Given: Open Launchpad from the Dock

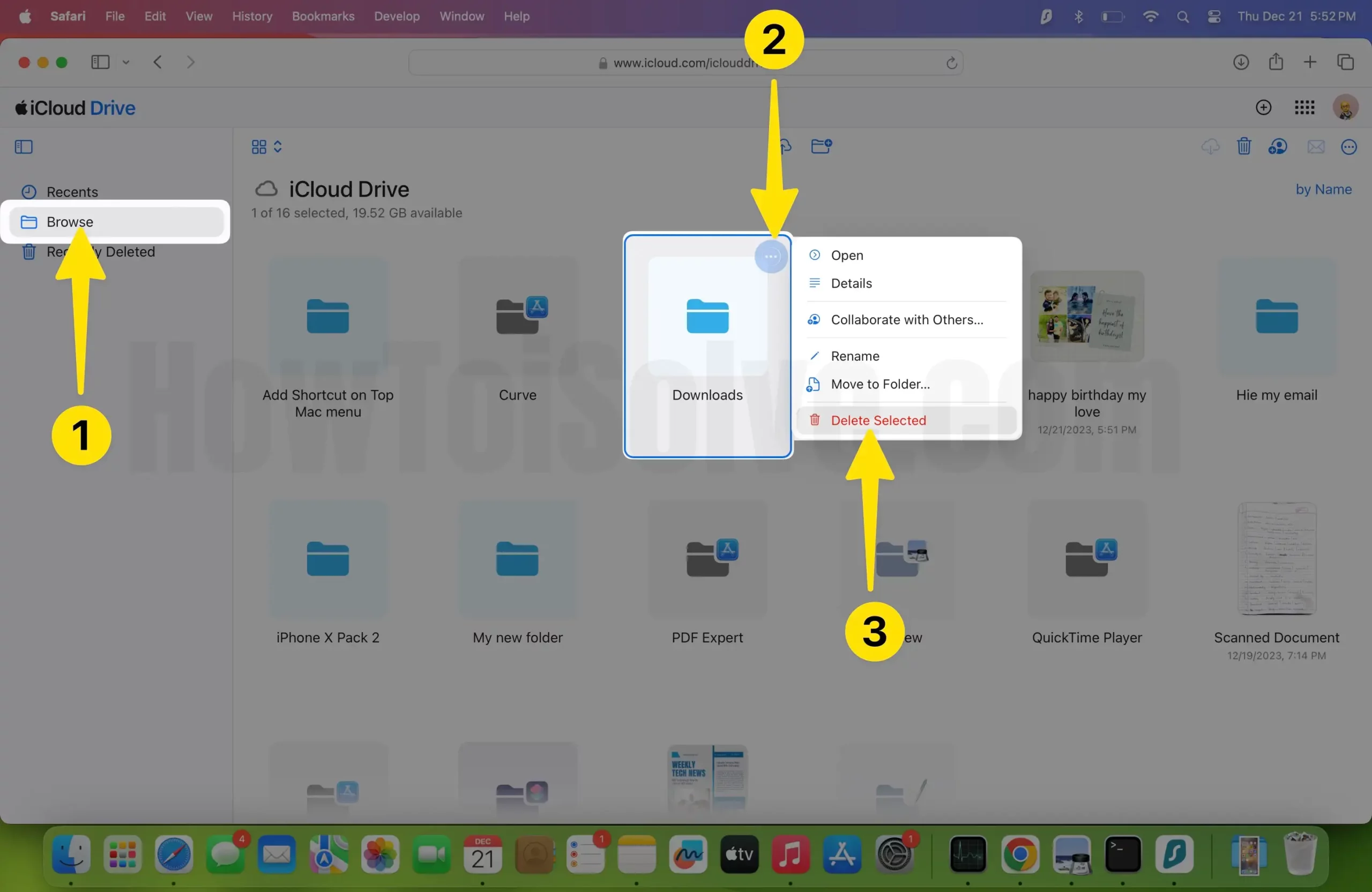Looking at the screenshot, I should pos(122,854).
